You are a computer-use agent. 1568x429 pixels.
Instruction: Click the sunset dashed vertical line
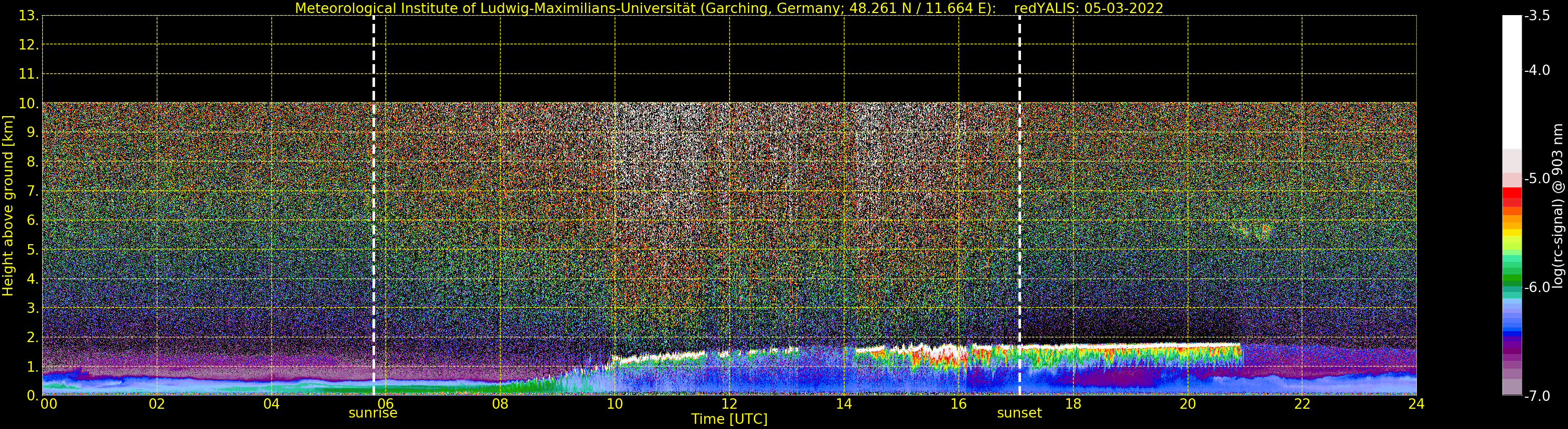tap(1019, 205)
